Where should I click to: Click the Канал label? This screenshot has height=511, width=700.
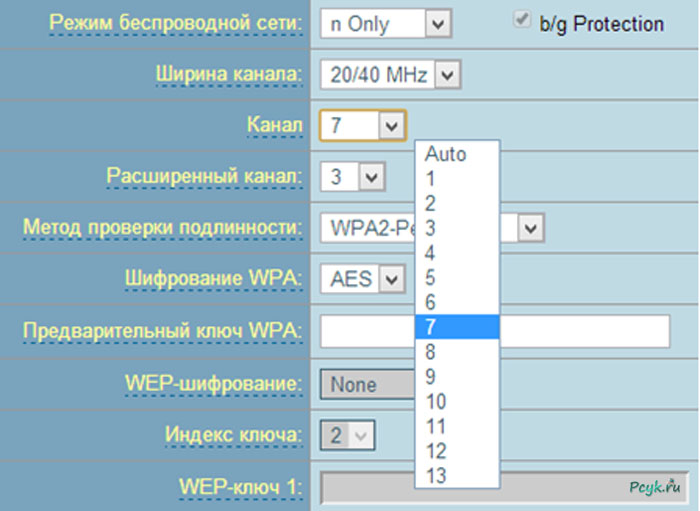[x=275, y=125]
